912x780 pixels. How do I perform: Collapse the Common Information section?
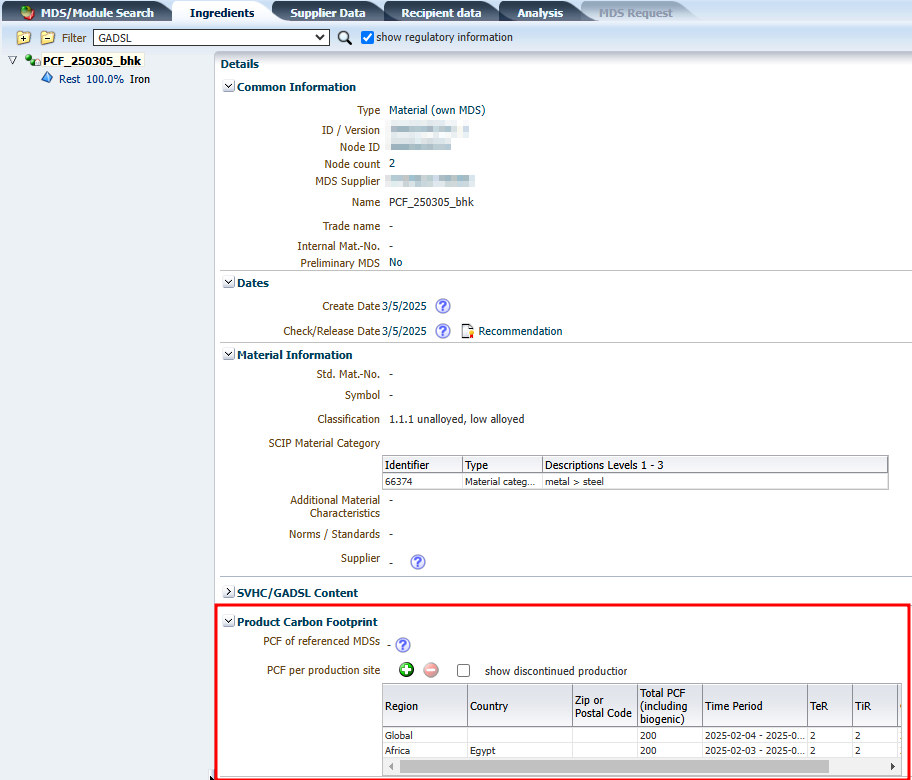(229, 86)
